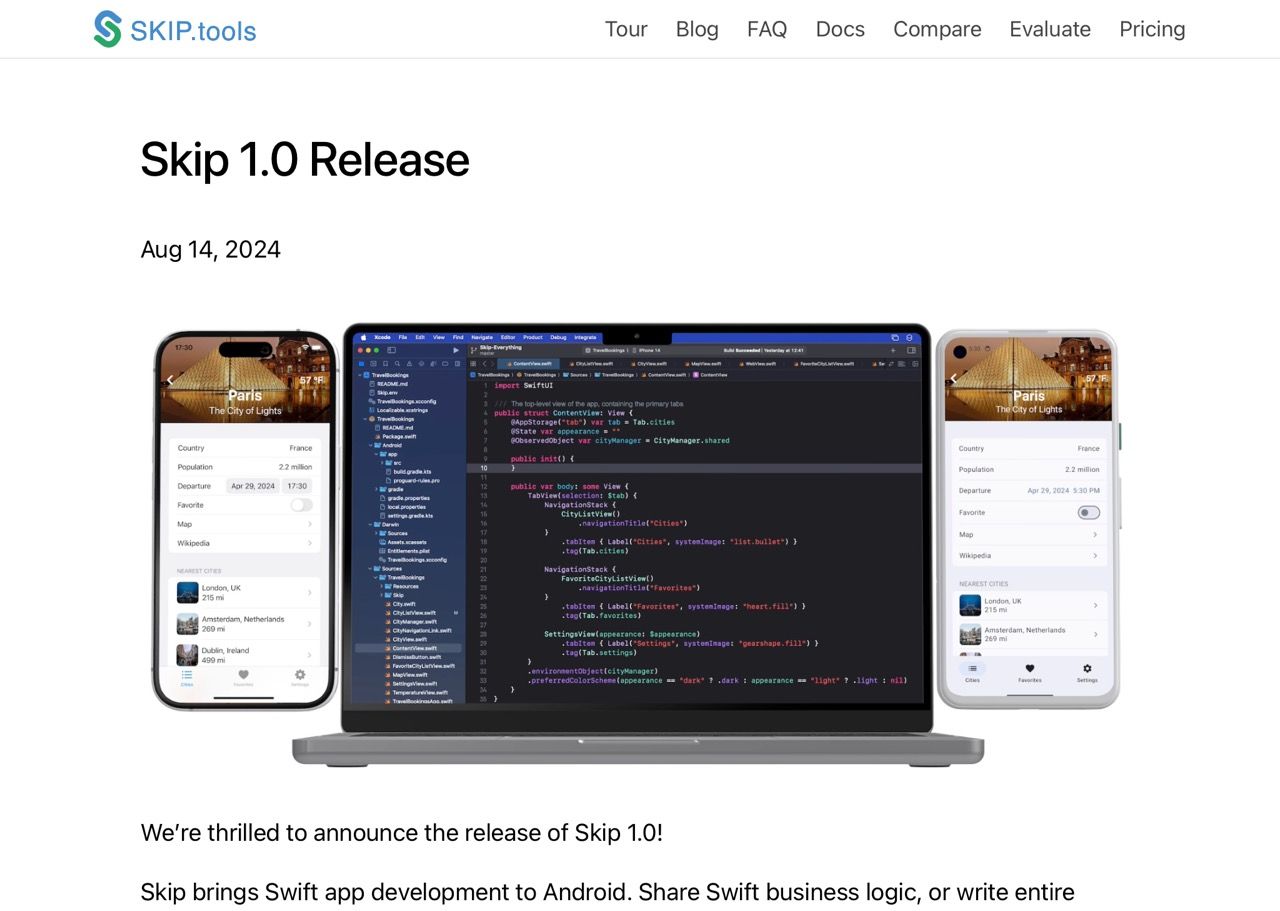
Task: Open the Pricing navigation link
Action: (1152, 29)
